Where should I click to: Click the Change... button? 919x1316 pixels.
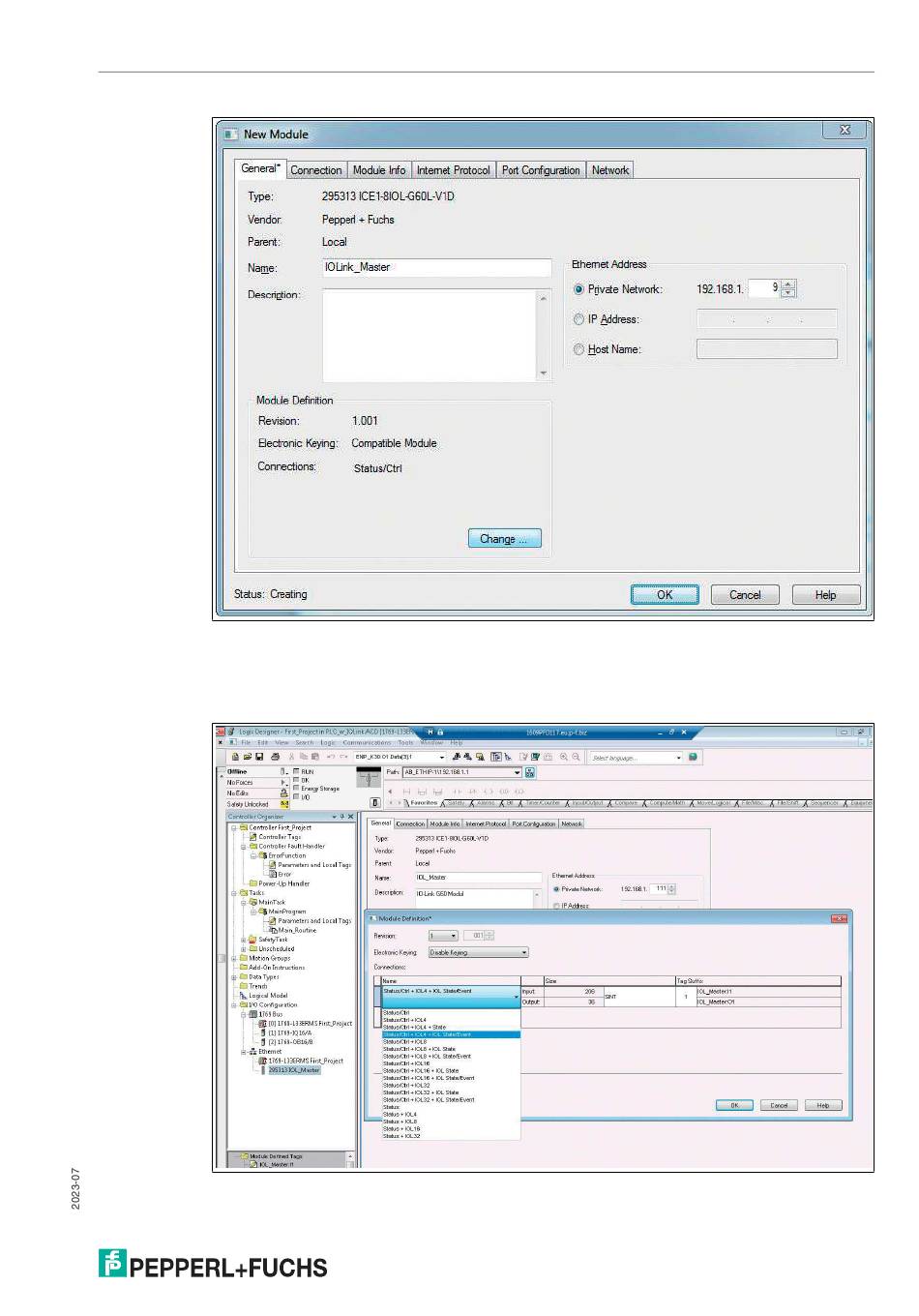coord(504,539)
